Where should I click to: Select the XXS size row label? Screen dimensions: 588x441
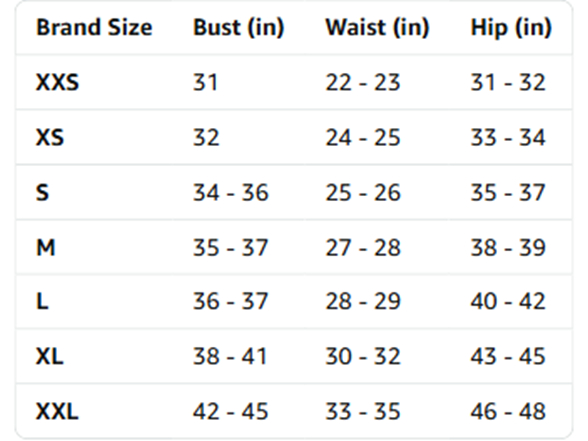[57, 82]
